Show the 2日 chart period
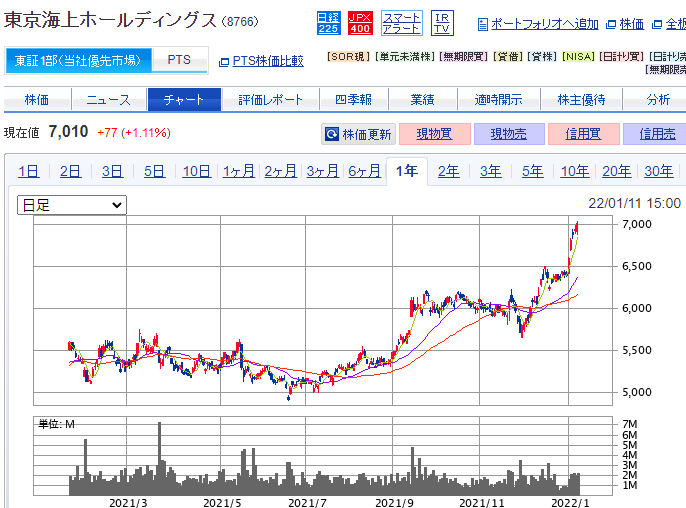The width and height of the screenshot is (686, 508). (x=71, y=171)
